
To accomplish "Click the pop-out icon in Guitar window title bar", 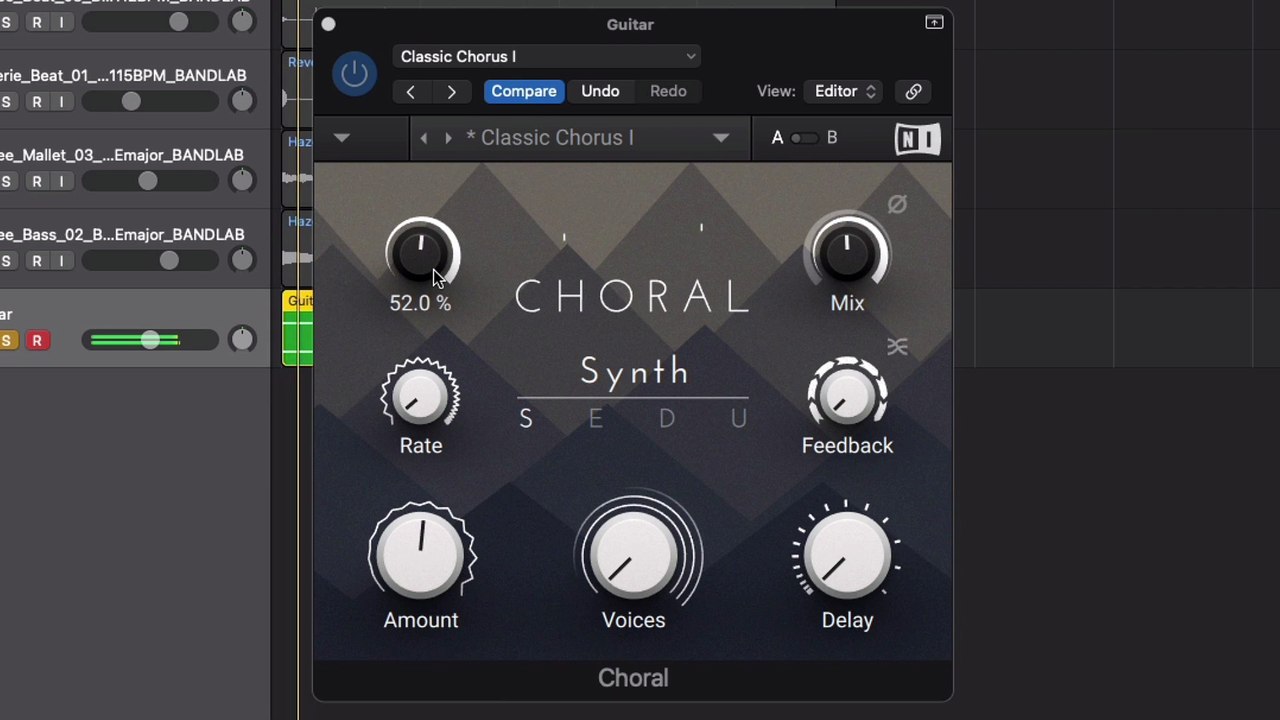I will (934, 22).
